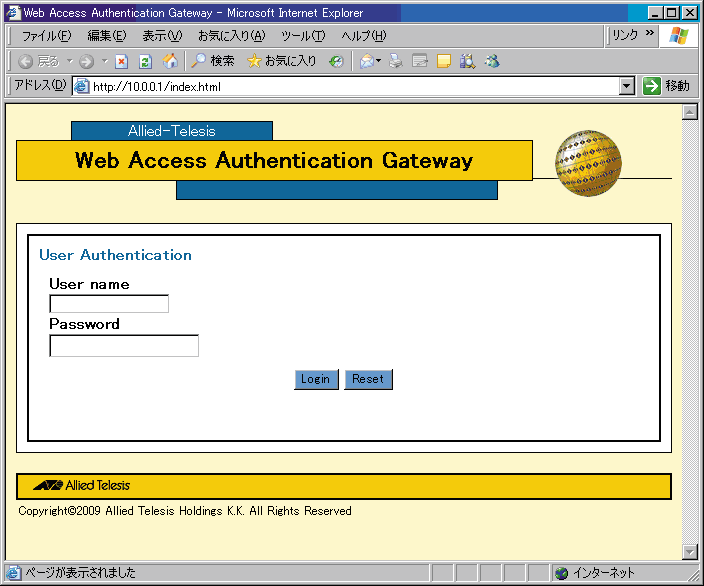Click the Forward arrow icon
704x586 pixels.
tap(86, 61)
